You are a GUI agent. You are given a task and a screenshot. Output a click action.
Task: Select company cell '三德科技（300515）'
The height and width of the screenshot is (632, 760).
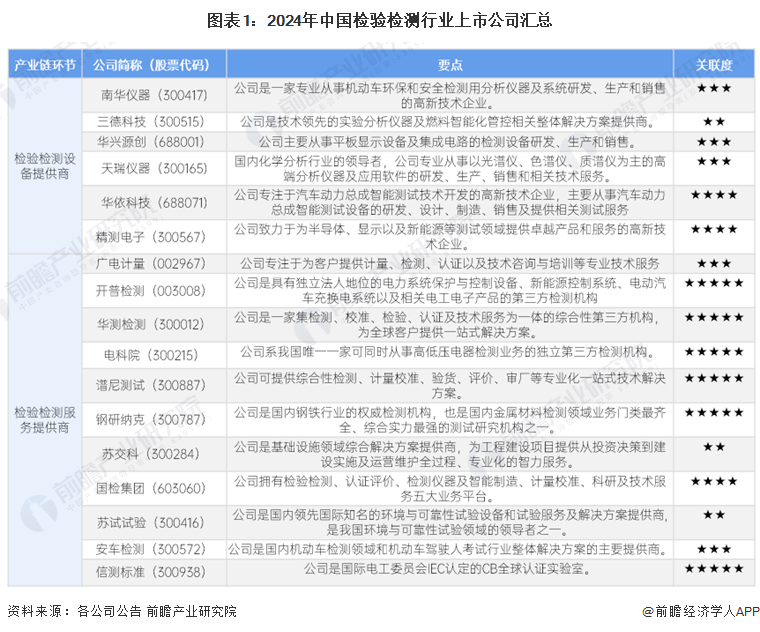click(154, 122)
